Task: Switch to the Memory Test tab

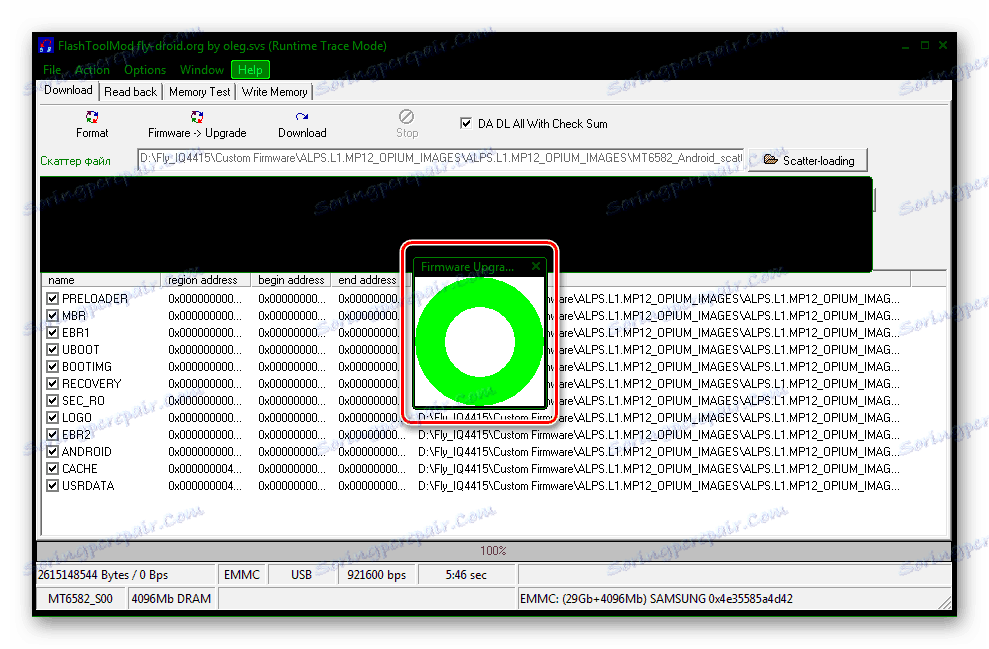Action: (x=199, y=92)
